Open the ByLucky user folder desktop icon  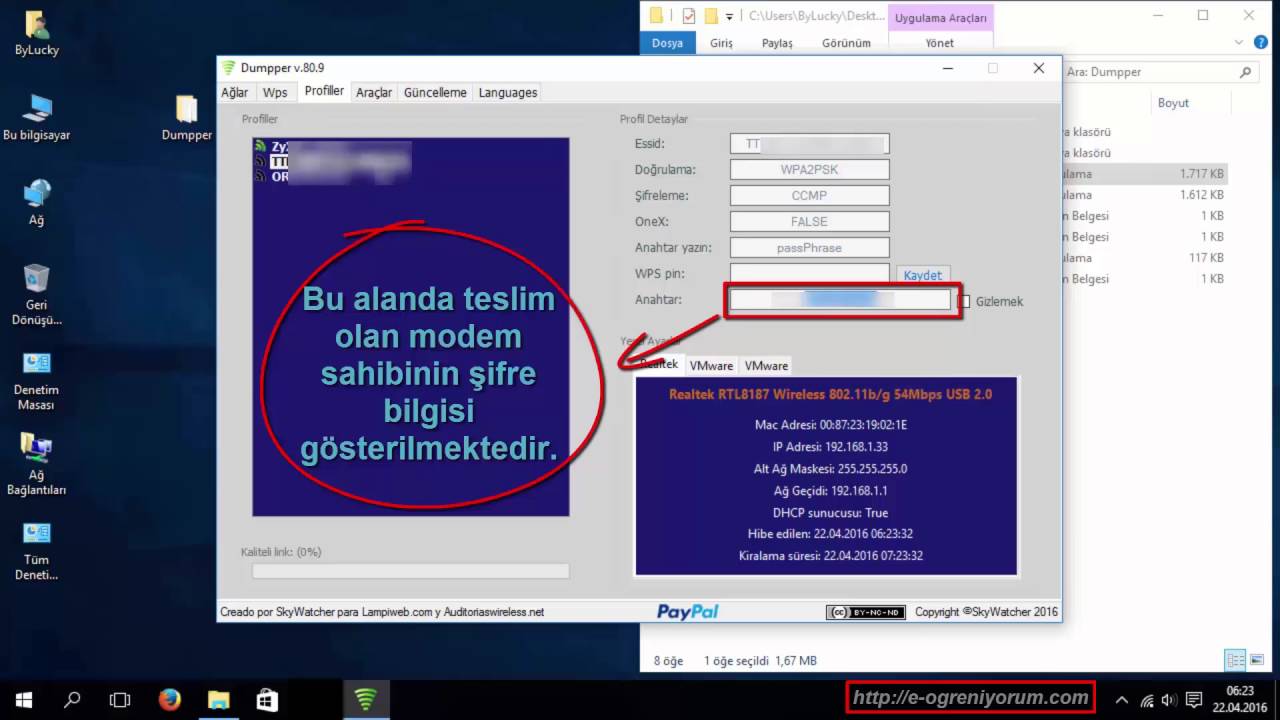click(37, 33)
